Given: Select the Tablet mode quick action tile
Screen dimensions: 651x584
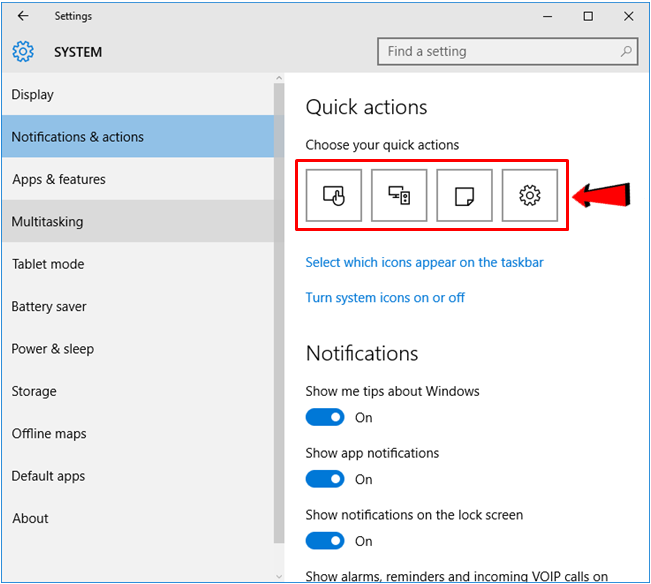Looking at the screenshot, I should 334,195.
